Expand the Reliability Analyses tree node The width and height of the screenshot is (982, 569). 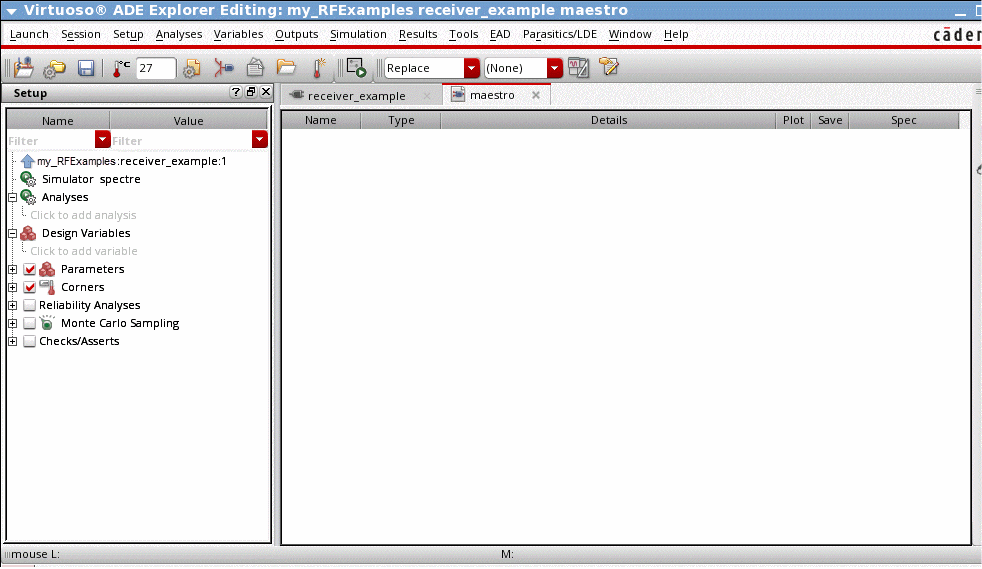point(12,306)
